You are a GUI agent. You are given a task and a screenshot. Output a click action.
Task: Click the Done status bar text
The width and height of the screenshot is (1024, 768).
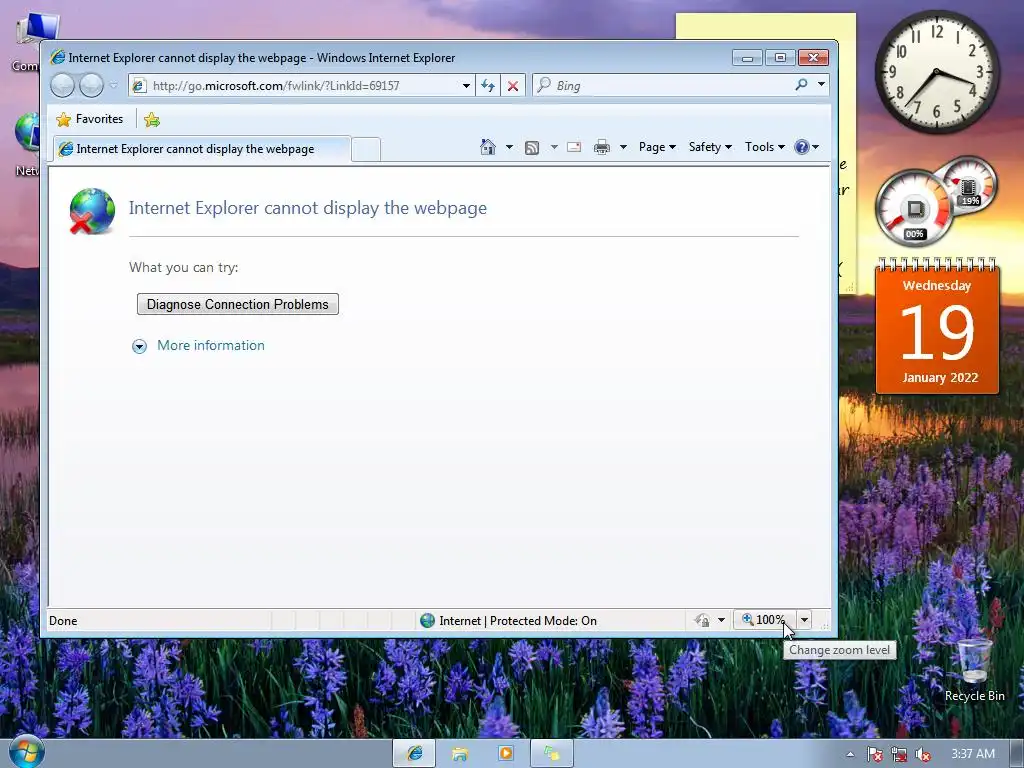63,621
